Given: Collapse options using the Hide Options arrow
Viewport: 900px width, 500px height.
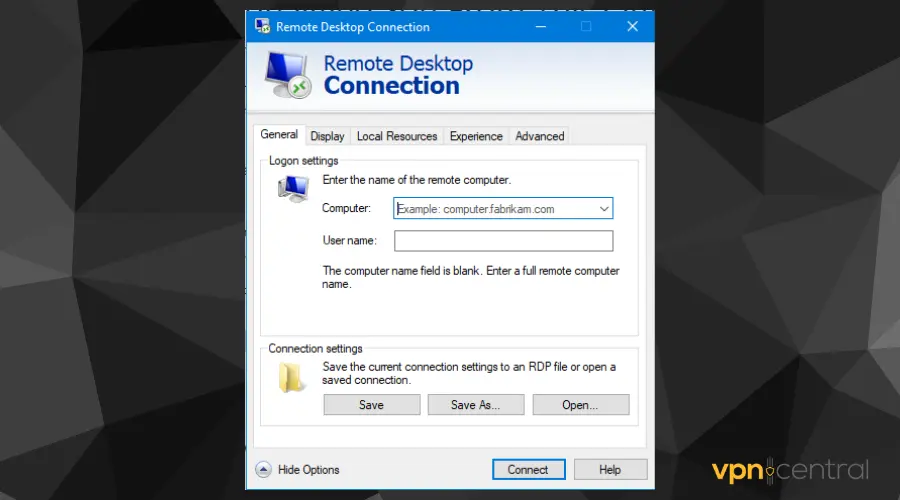Looking at the screenshot, I should 263,470.
